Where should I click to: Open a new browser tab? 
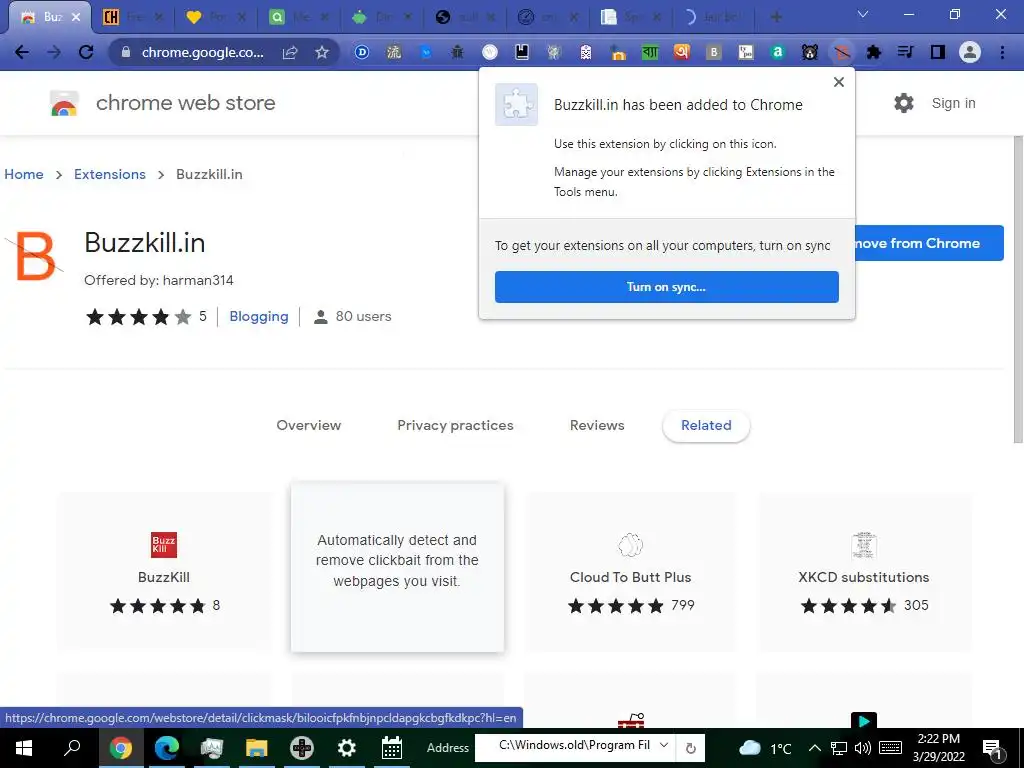pyautogui.click(x=776, y=17)
